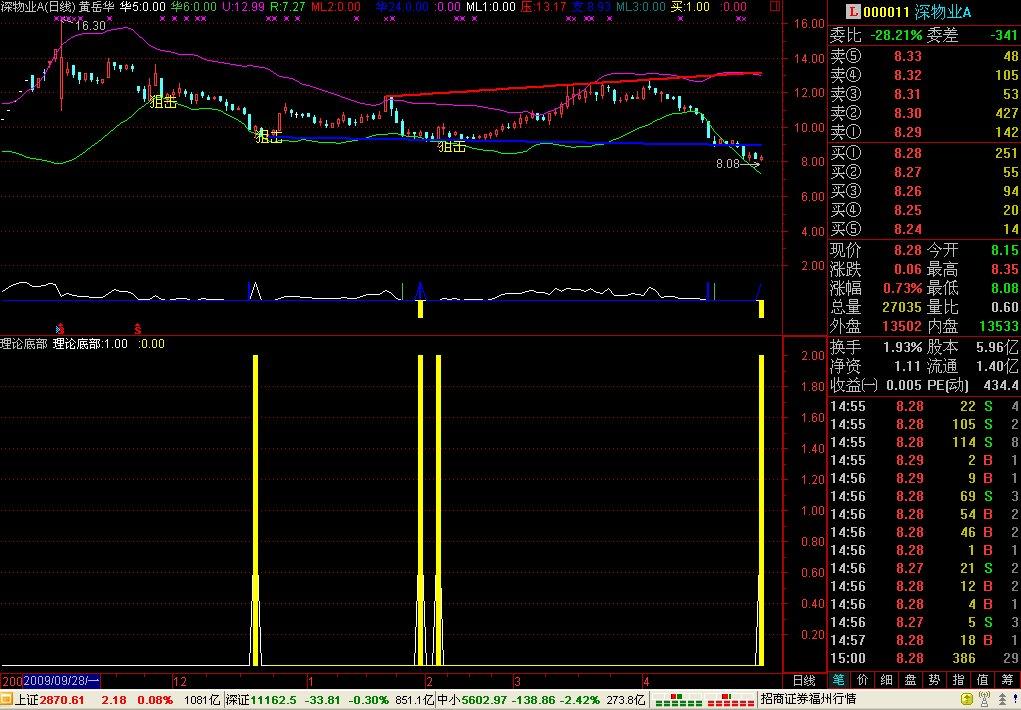Select the 势 trend tab
This screenshot has width=1021, height=710.
tap(935, 680)
